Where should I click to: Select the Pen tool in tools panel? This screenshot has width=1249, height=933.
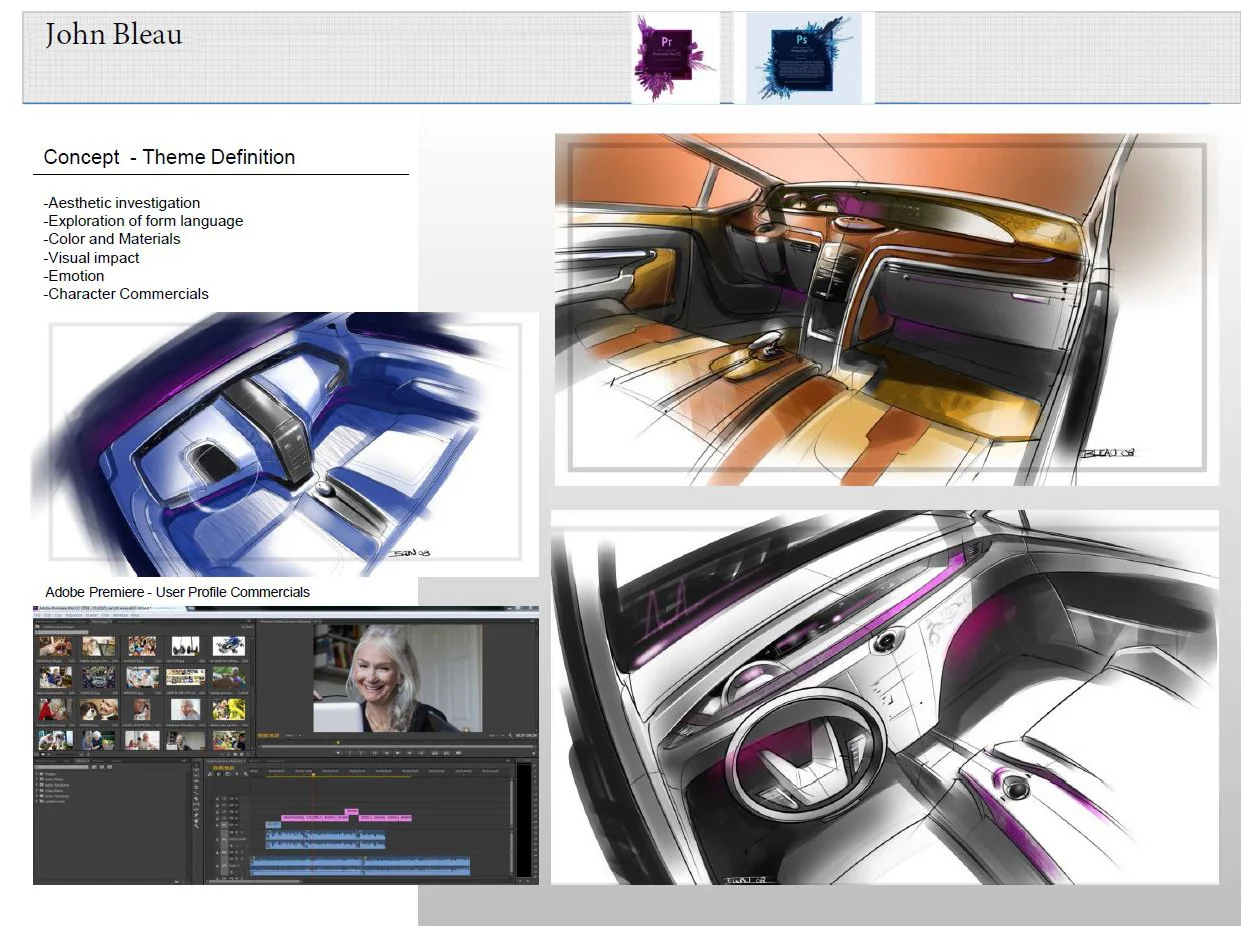tap(196, 815)
